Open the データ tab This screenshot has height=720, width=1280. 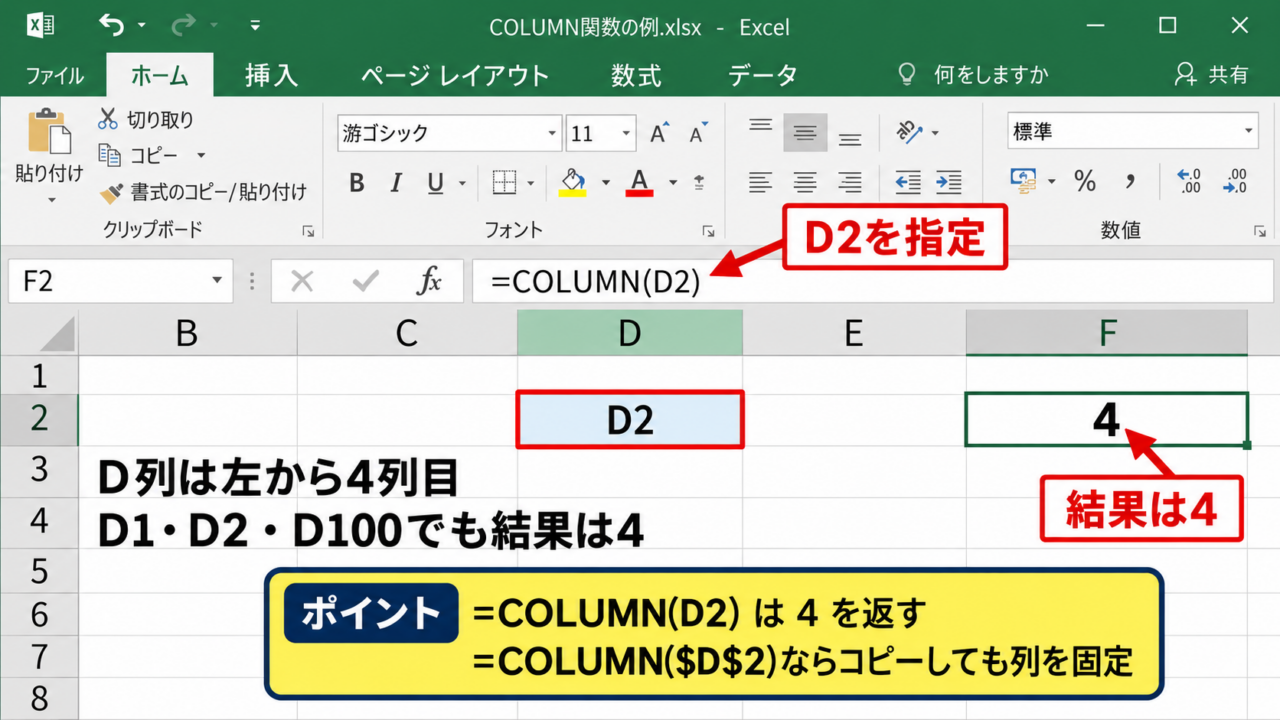(762, 76)
